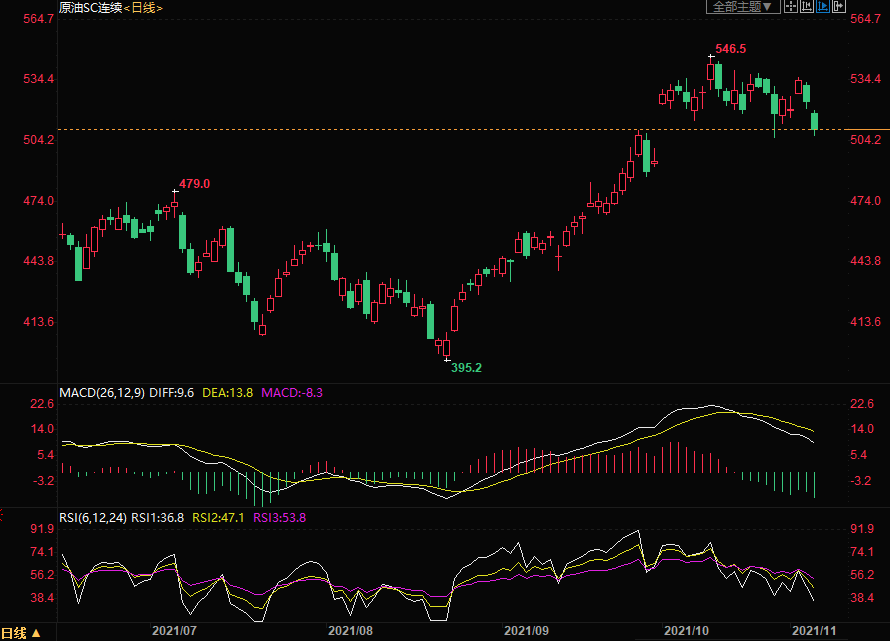Click the DIFF:9.6 legend value
The width and height of the screenshot is (890, 641).
pos(172,394)
